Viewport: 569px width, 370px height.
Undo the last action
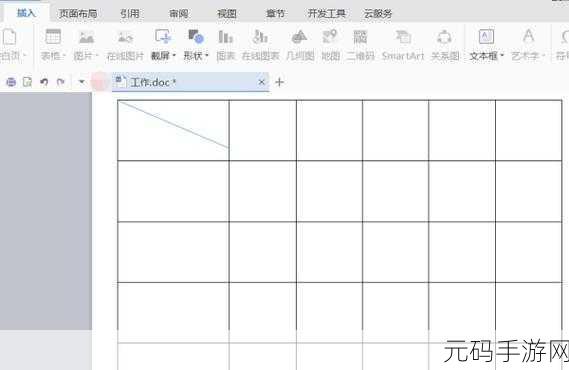point(44,82)
